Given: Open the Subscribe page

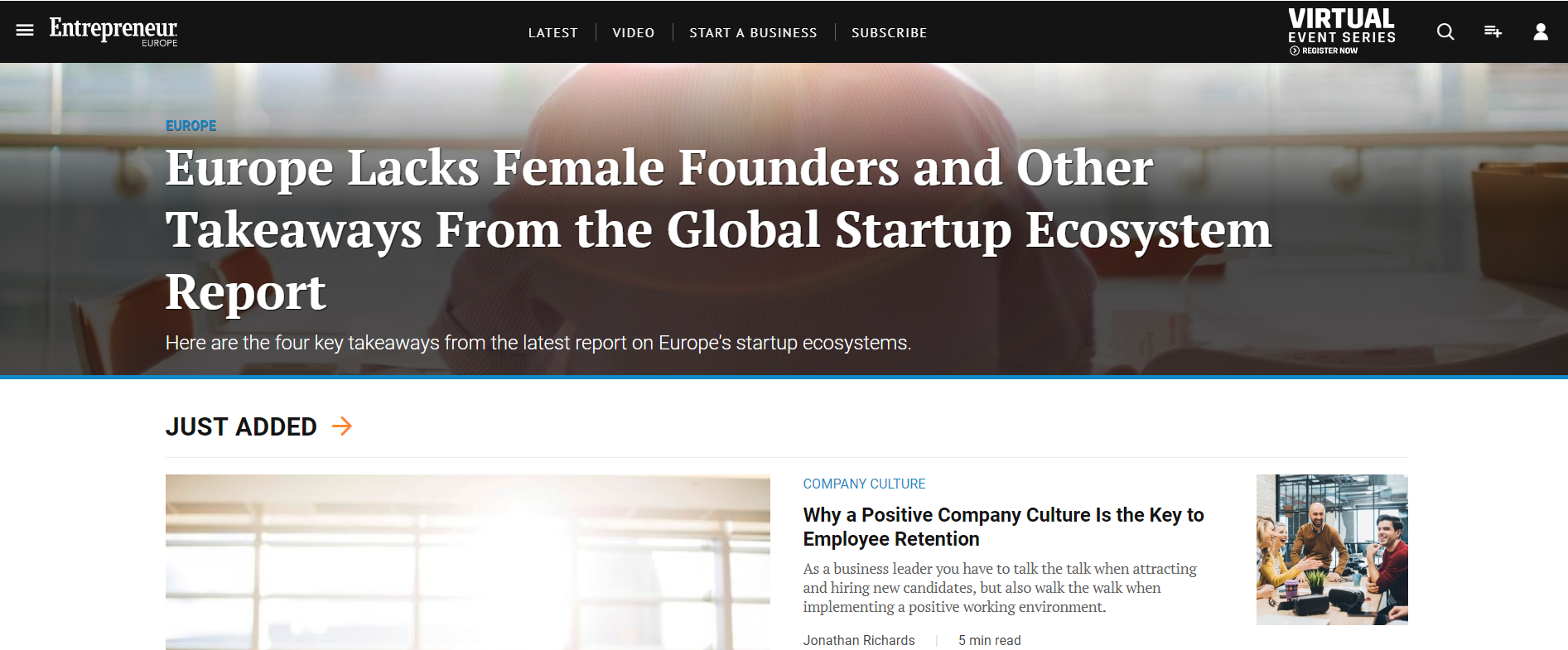Looking at the screenshot, I should [889, 32].
